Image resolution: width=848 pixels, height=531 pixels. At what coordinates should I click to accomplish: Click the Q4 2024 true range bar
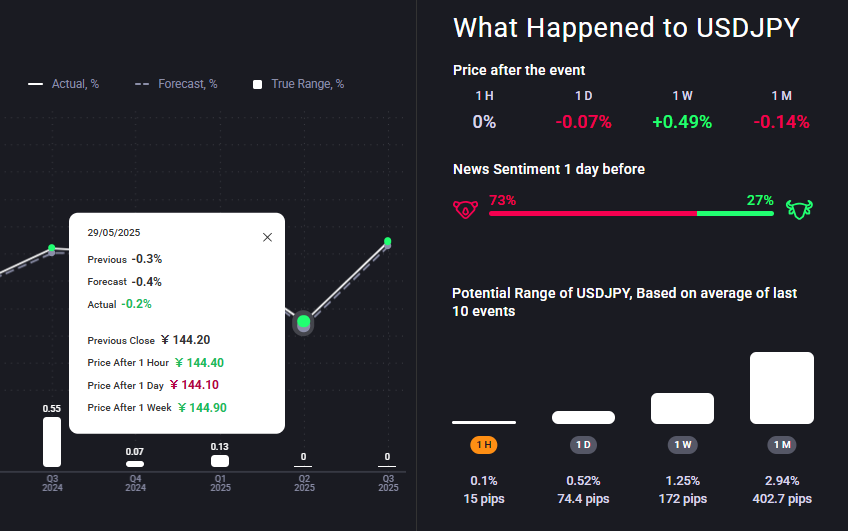click(x=135, y=464)
